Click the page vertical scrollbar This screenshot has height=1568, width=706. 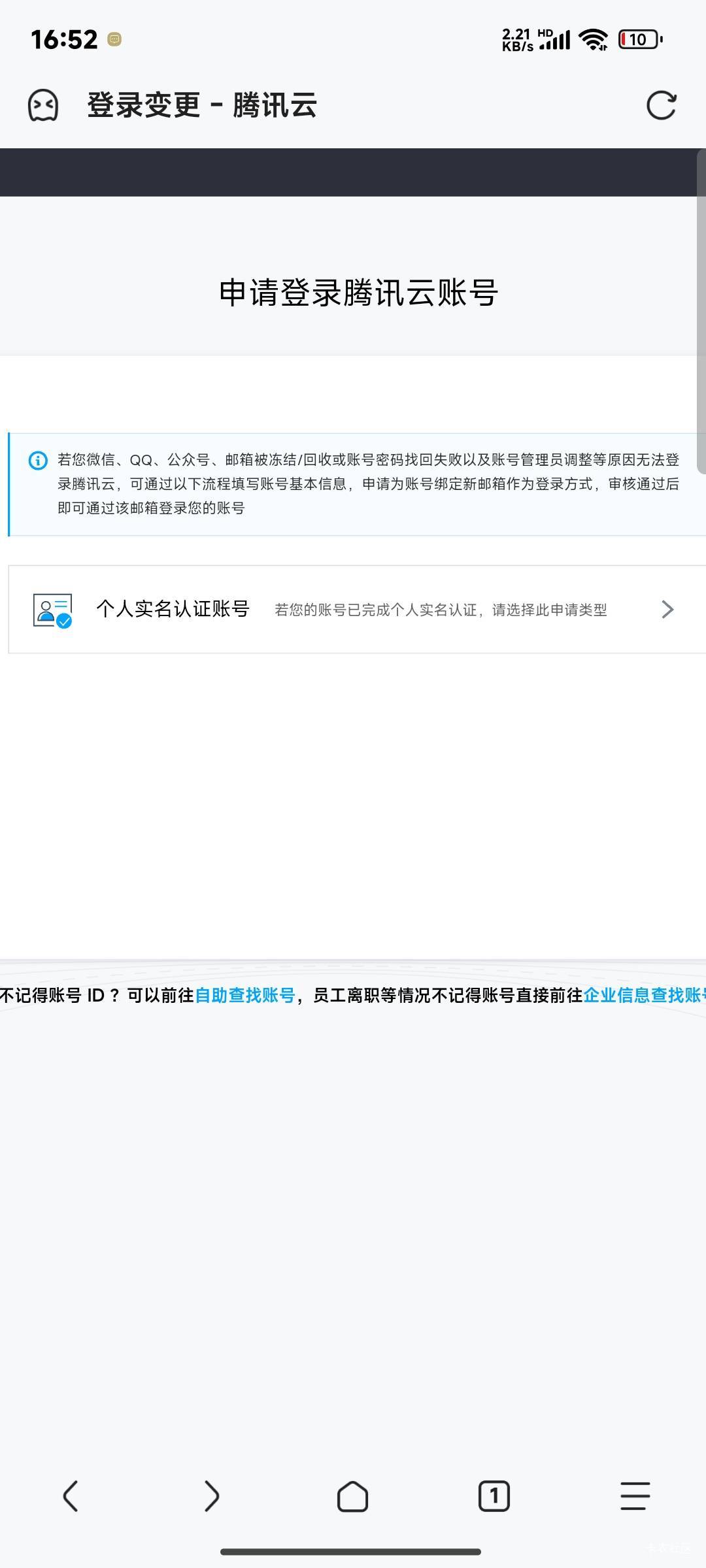click(701, 311)
